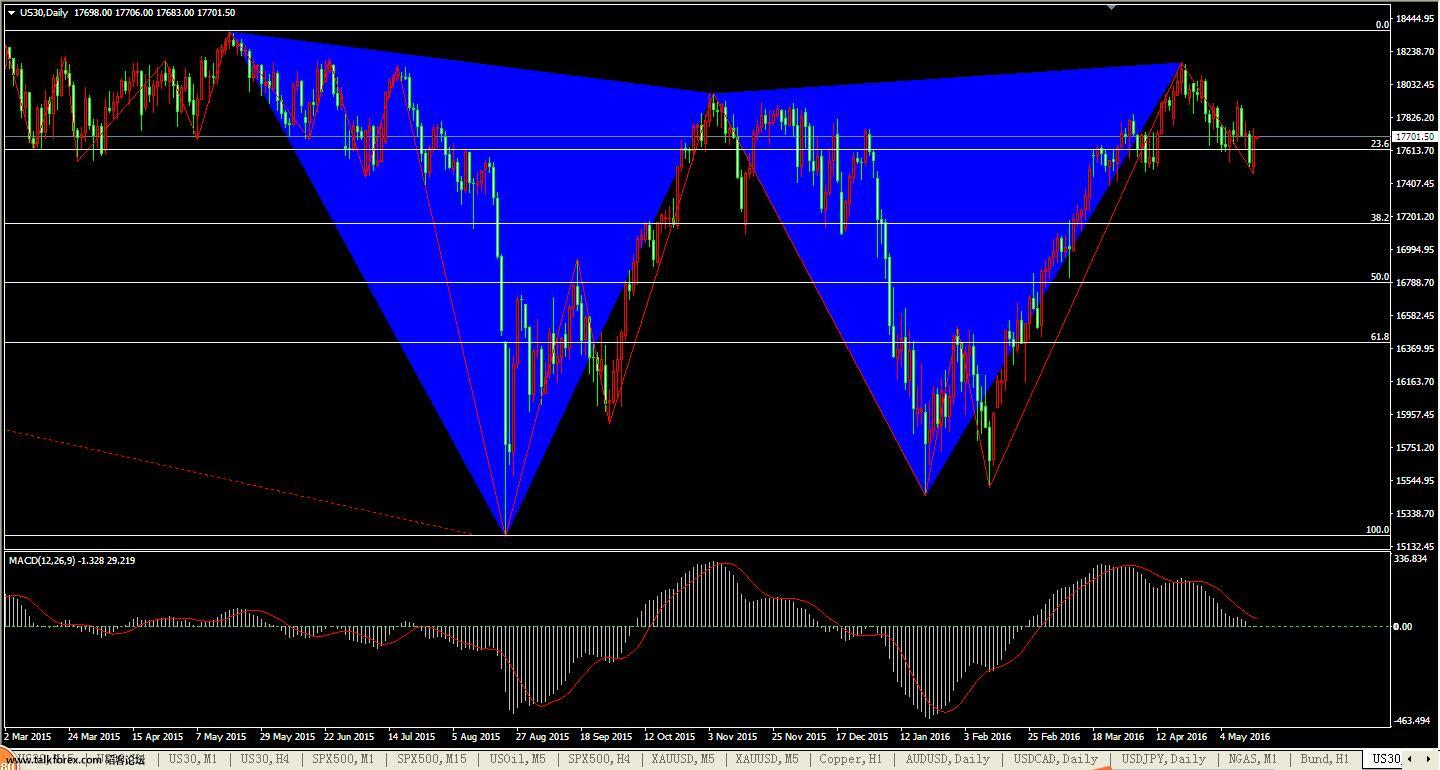Select the SPX500,H4 chart tab
The width and height of the screenshot is (1440, 770).
pos(597,759)
